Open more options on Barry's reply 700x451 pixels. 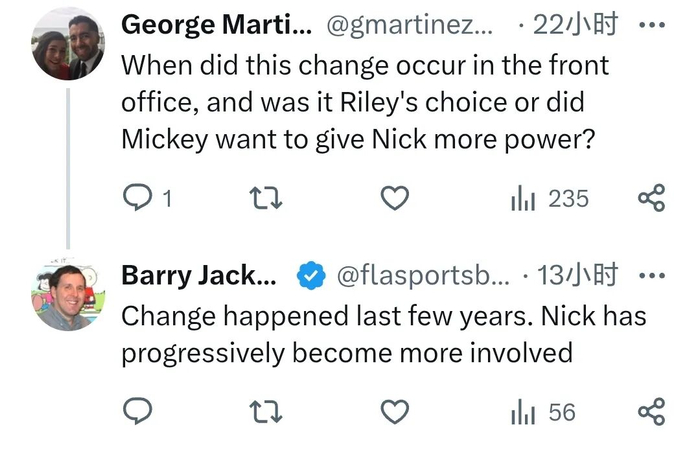[x=651, y=275]
